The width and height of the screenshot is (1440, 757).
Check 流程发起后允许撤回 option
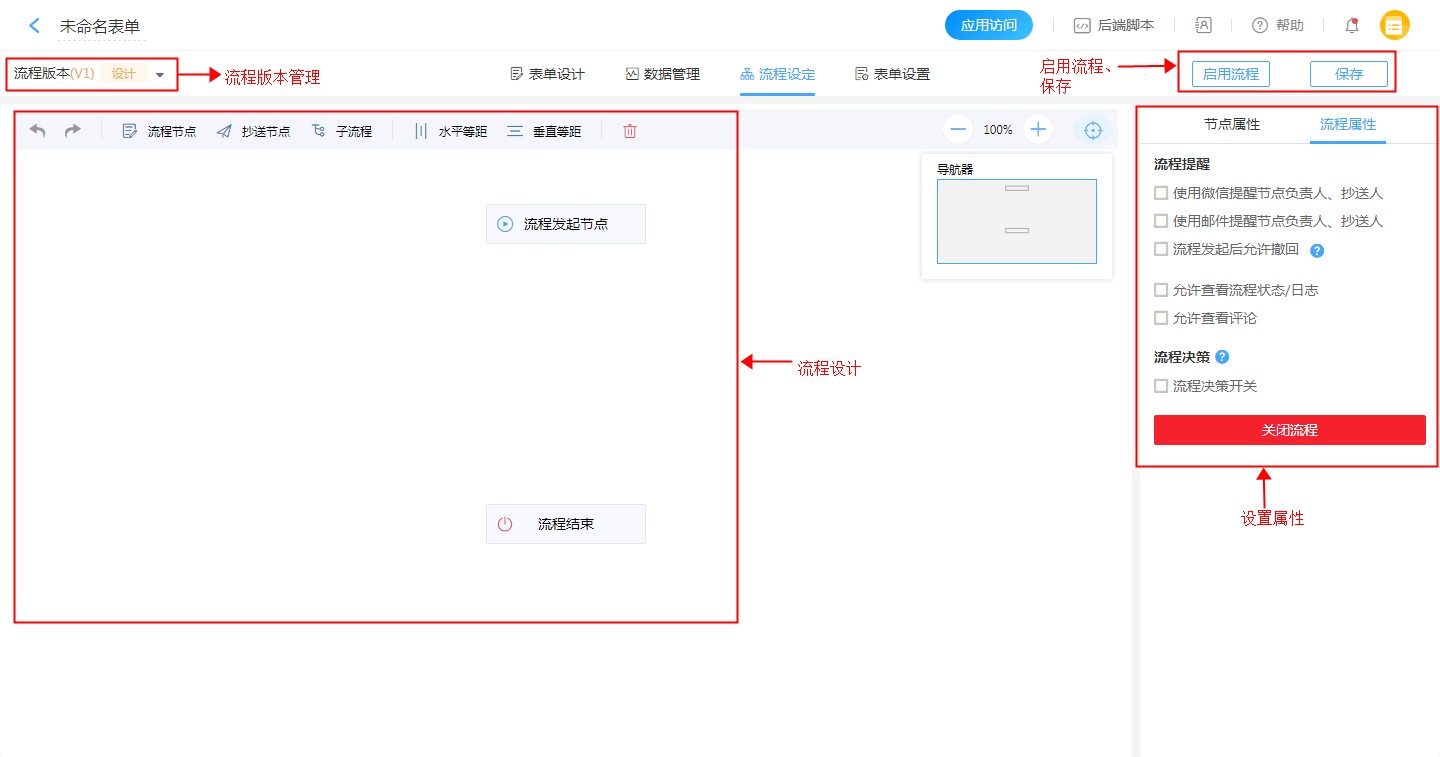(x=1161, y=249)
